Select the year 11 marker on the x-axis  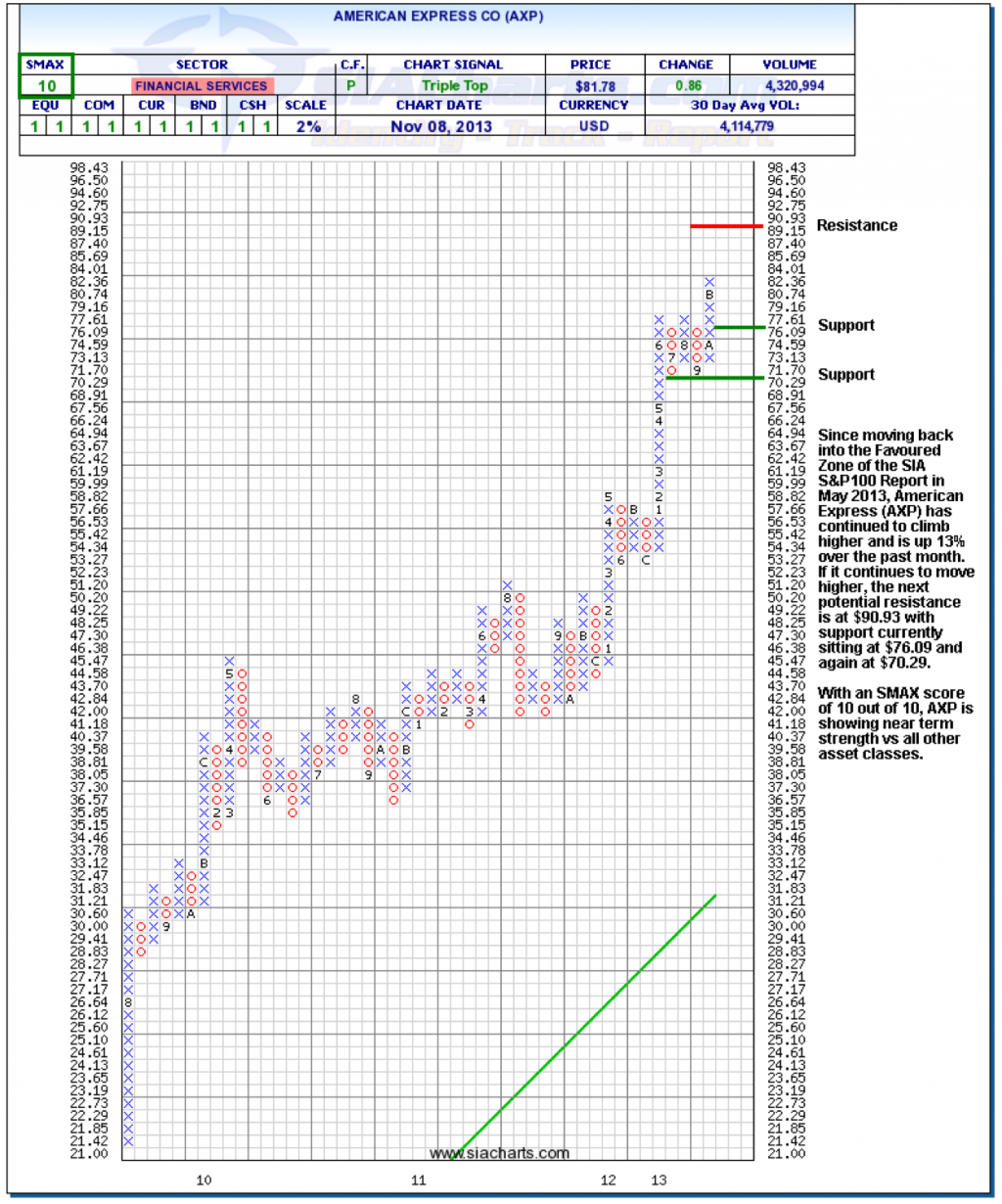419,1180
